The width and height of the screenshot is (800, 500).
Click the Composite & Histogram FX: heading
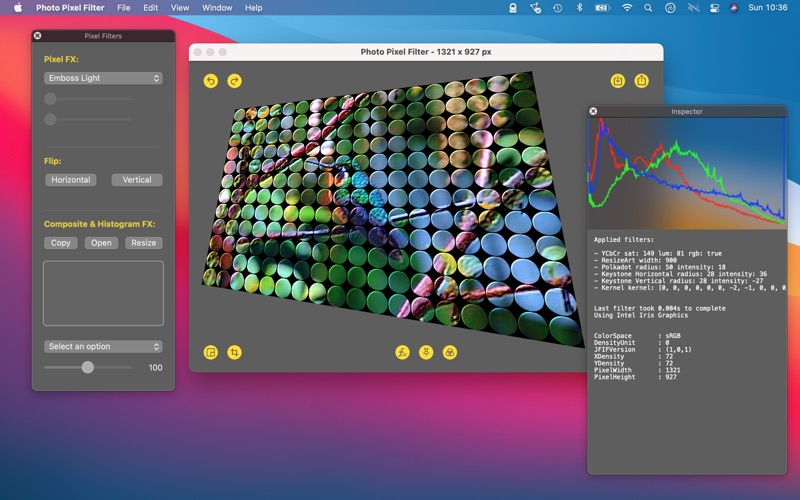tap(99, 224)
